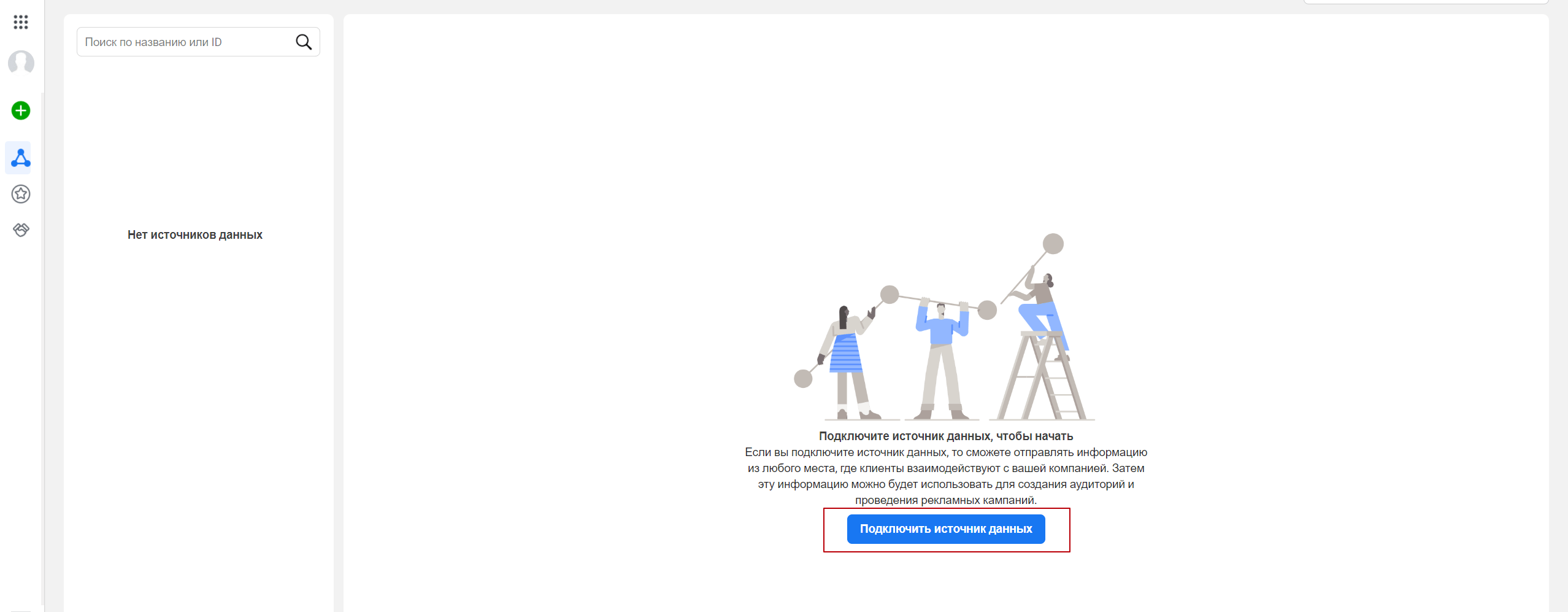
Task: Click 'Подключить источник данных' blue button
Action: click(x=945, y=529)
